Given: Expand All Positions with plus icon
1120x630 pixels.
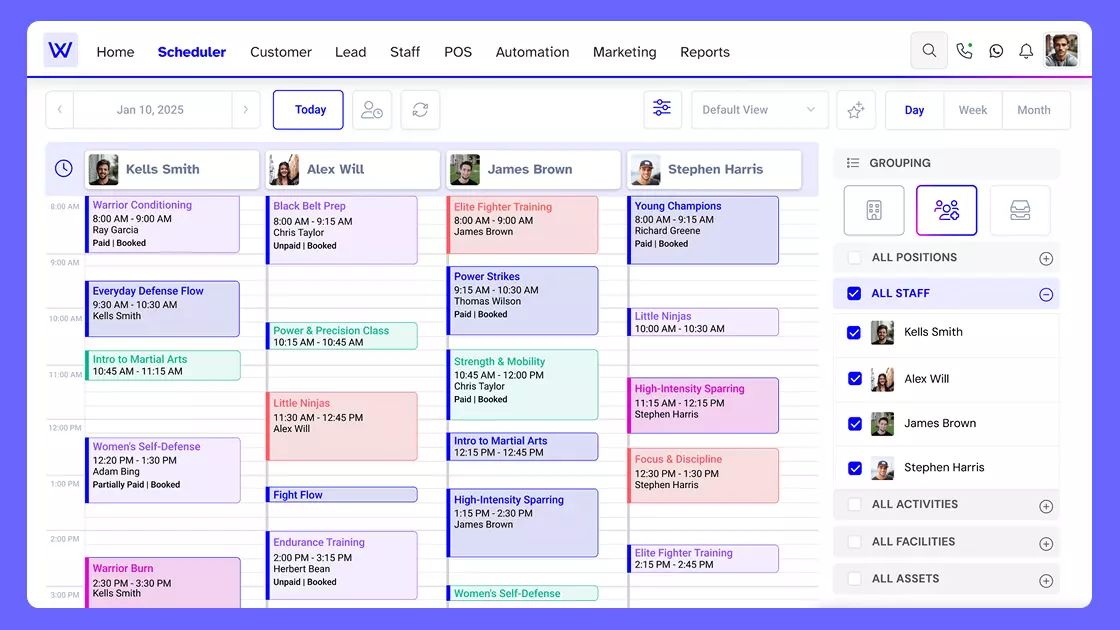Looking at the screenshot, I should click(1046, 259).
